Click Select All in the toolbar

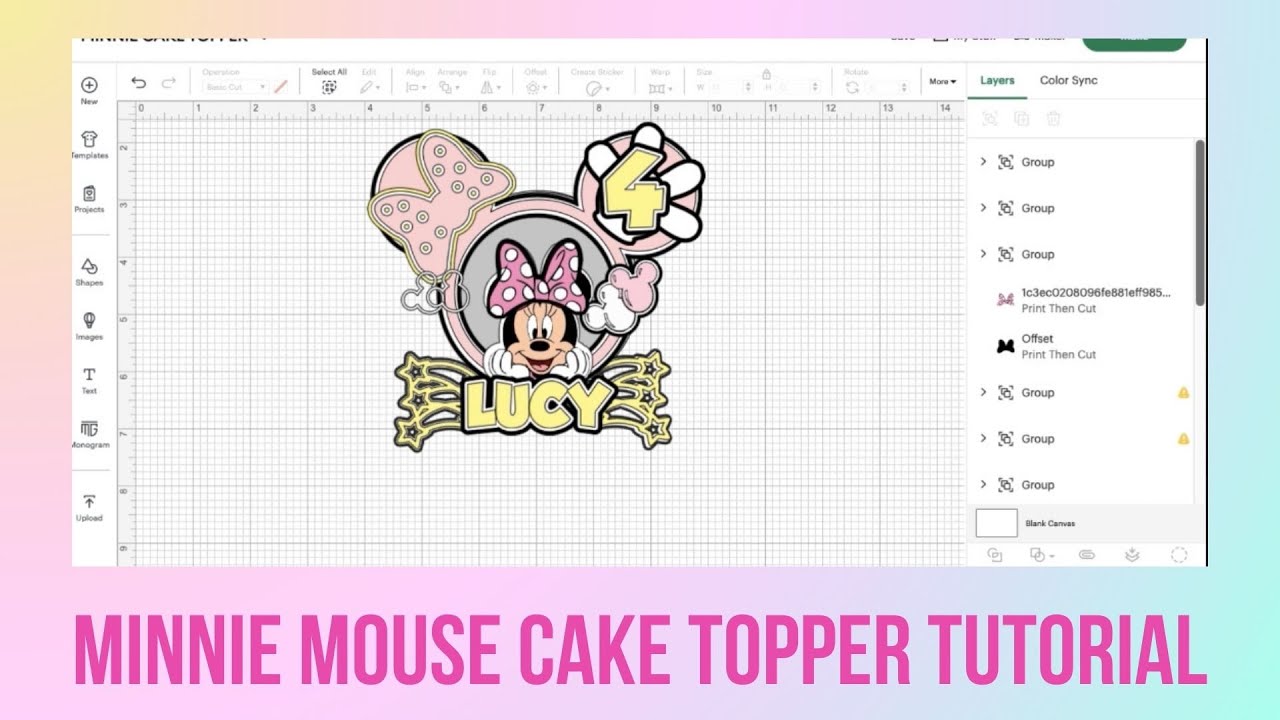click(329, 81)
